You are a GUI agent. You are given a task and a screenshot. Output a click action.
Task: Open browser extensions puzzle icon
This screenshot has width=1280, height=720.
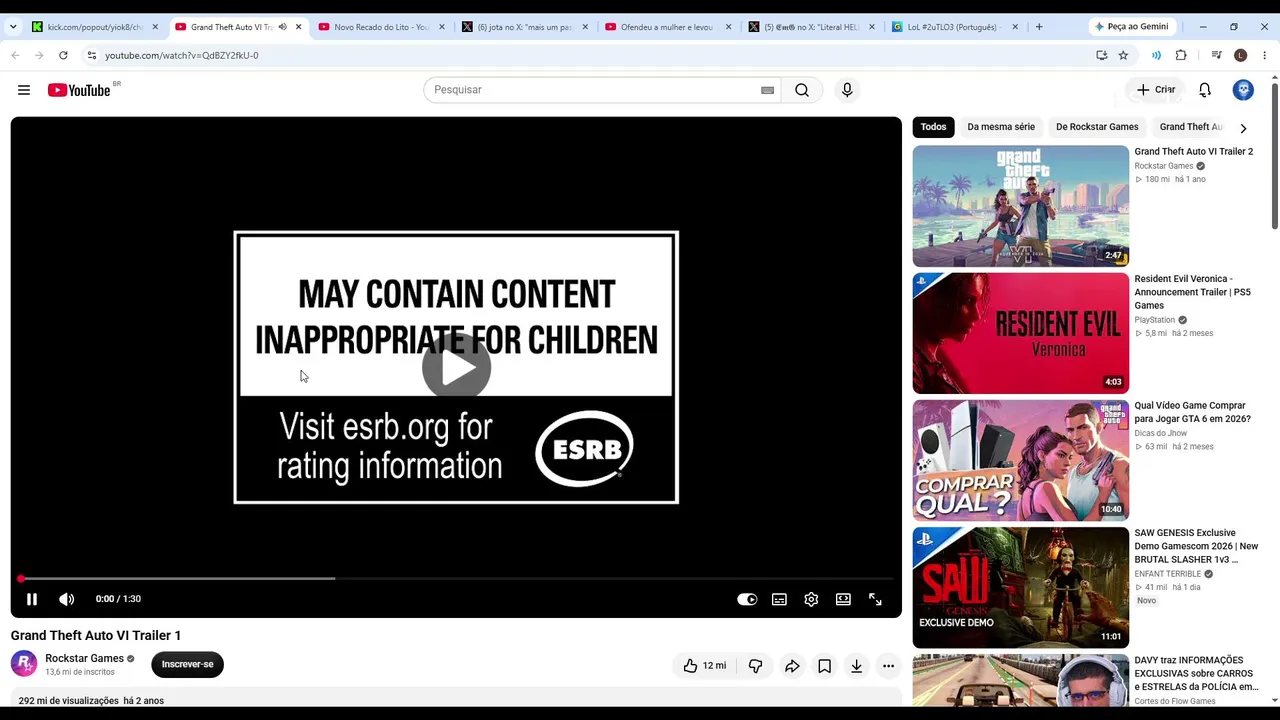(x=1181, y=55)
